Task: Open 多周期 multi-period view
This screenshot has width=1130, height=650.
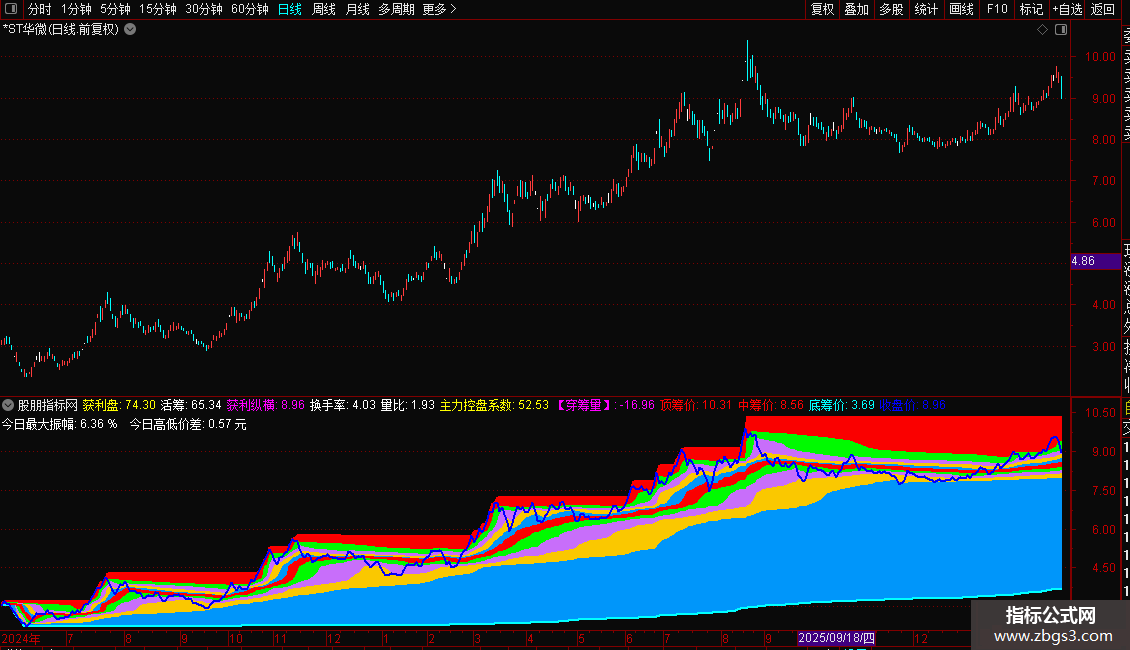Action: [396, 9]
